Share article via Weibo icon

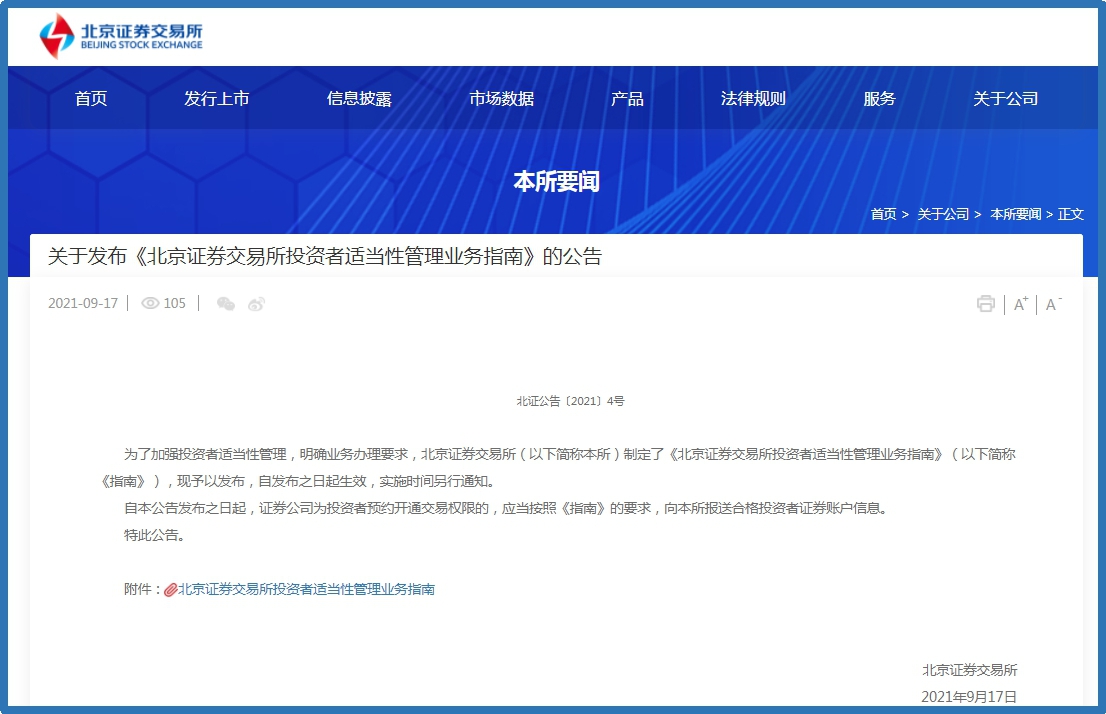click(x=257, y=304)
